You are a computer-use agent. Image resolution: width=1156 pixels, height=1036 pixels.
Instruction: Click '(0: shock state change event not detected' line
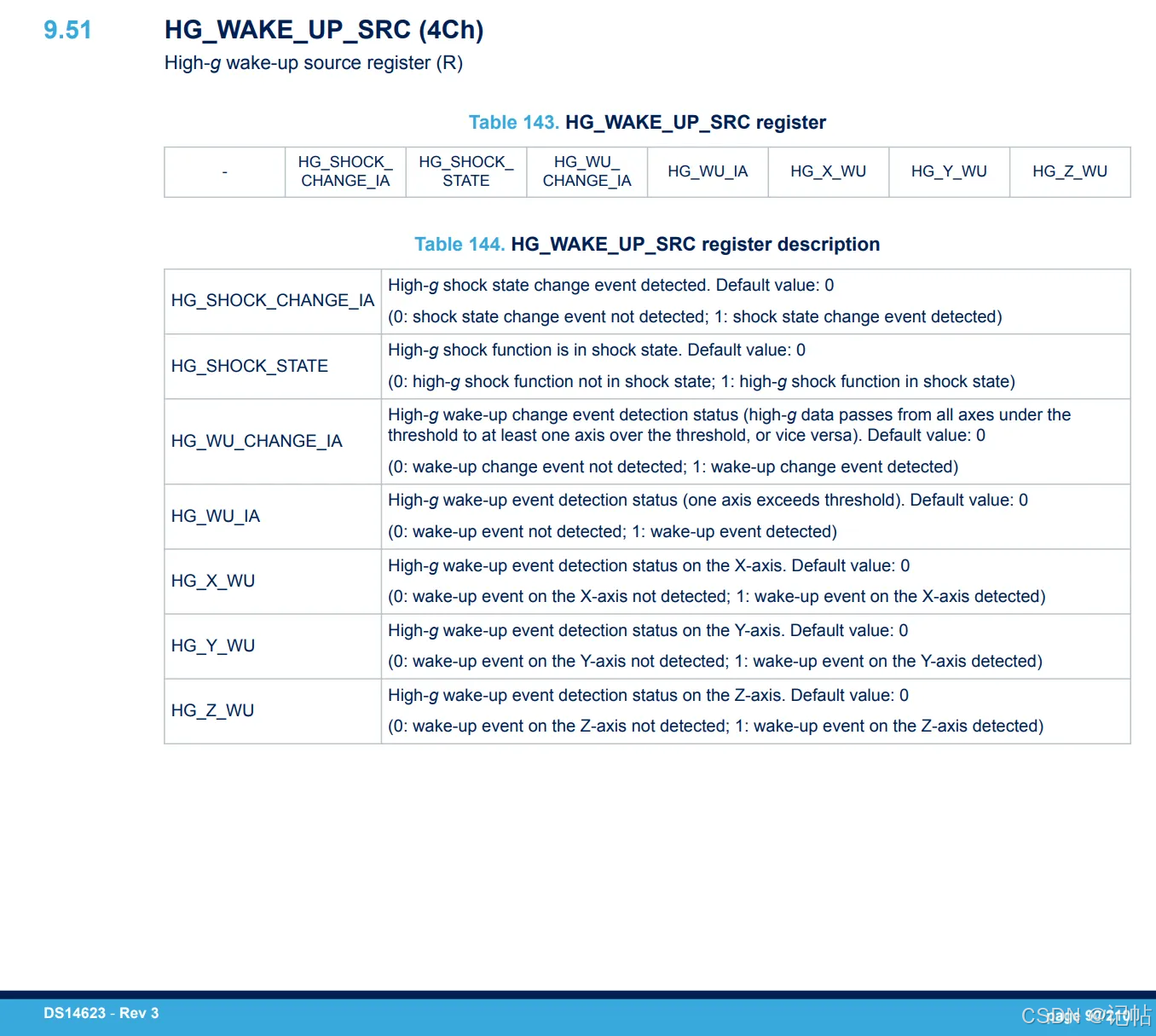click(695, 317)
